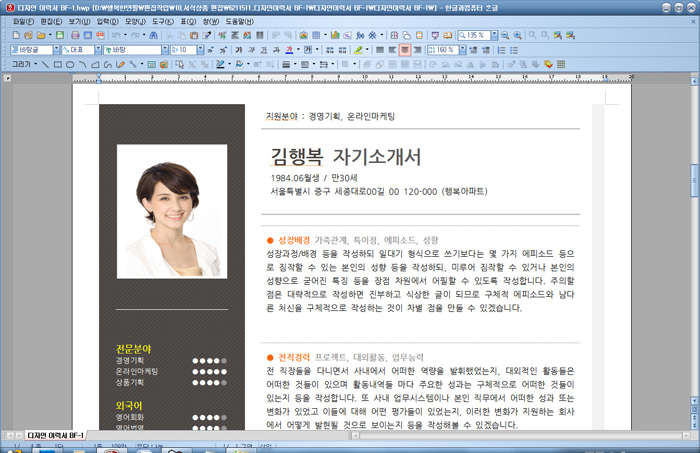Click the object select arrow tool
Viewport: 700px width, 453px height.
click(179, 64)
